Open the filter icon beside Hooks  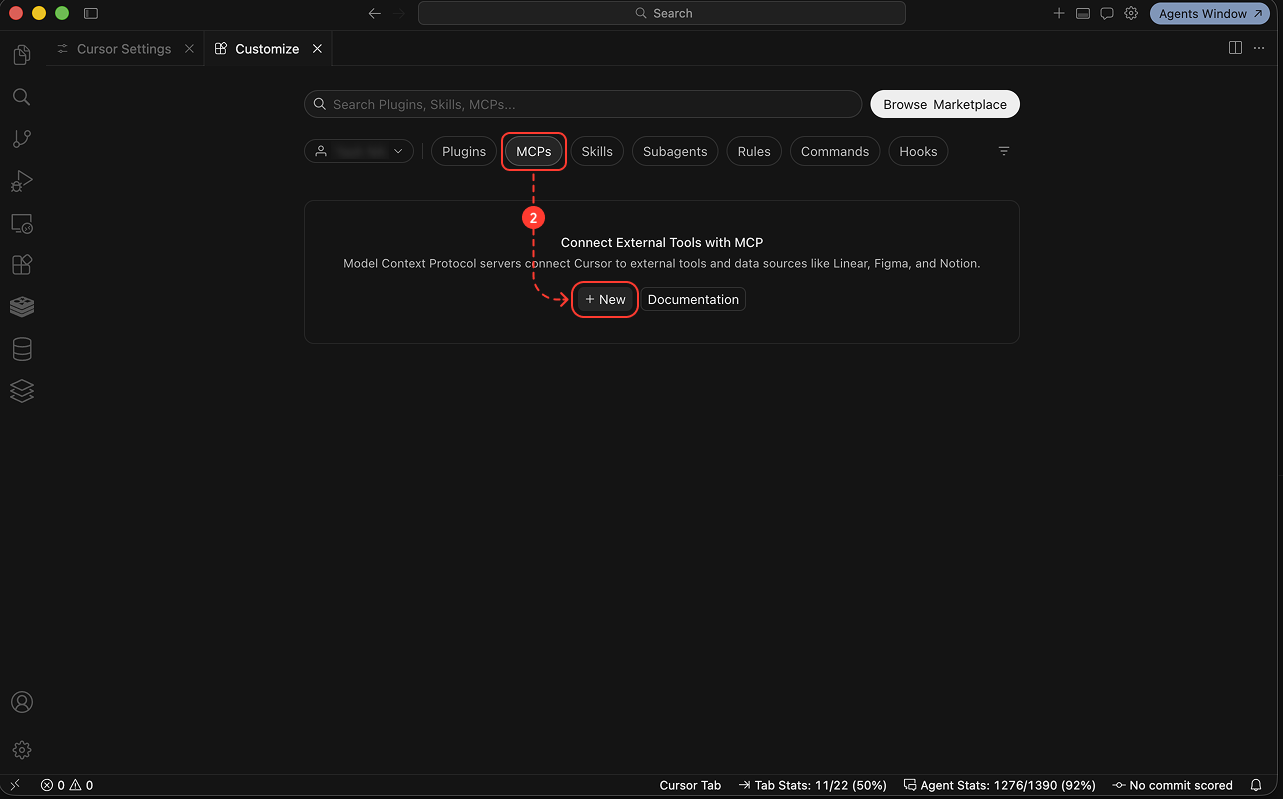click(1004, 151)
